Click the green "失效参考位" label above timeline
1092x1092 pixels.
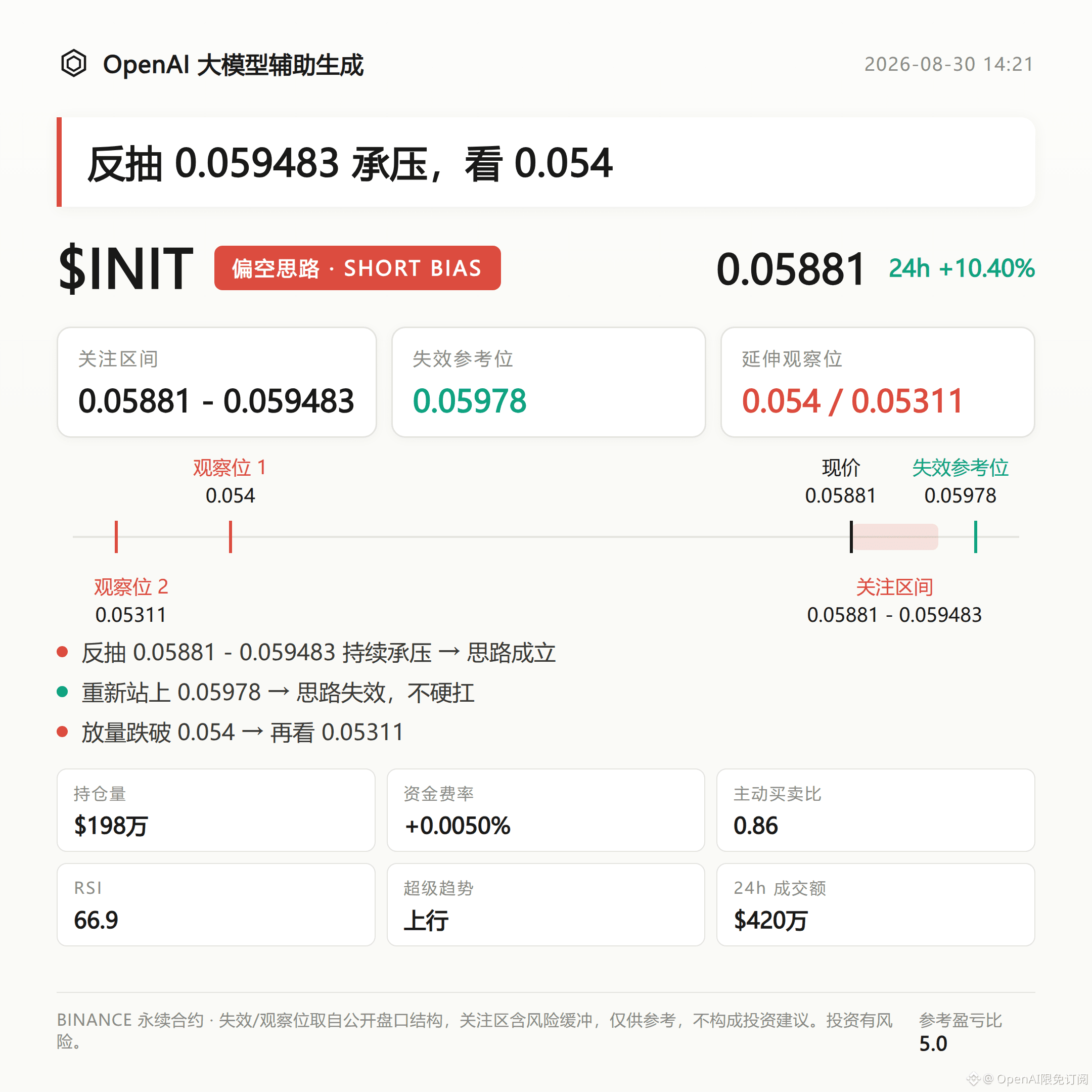(961, 468)
